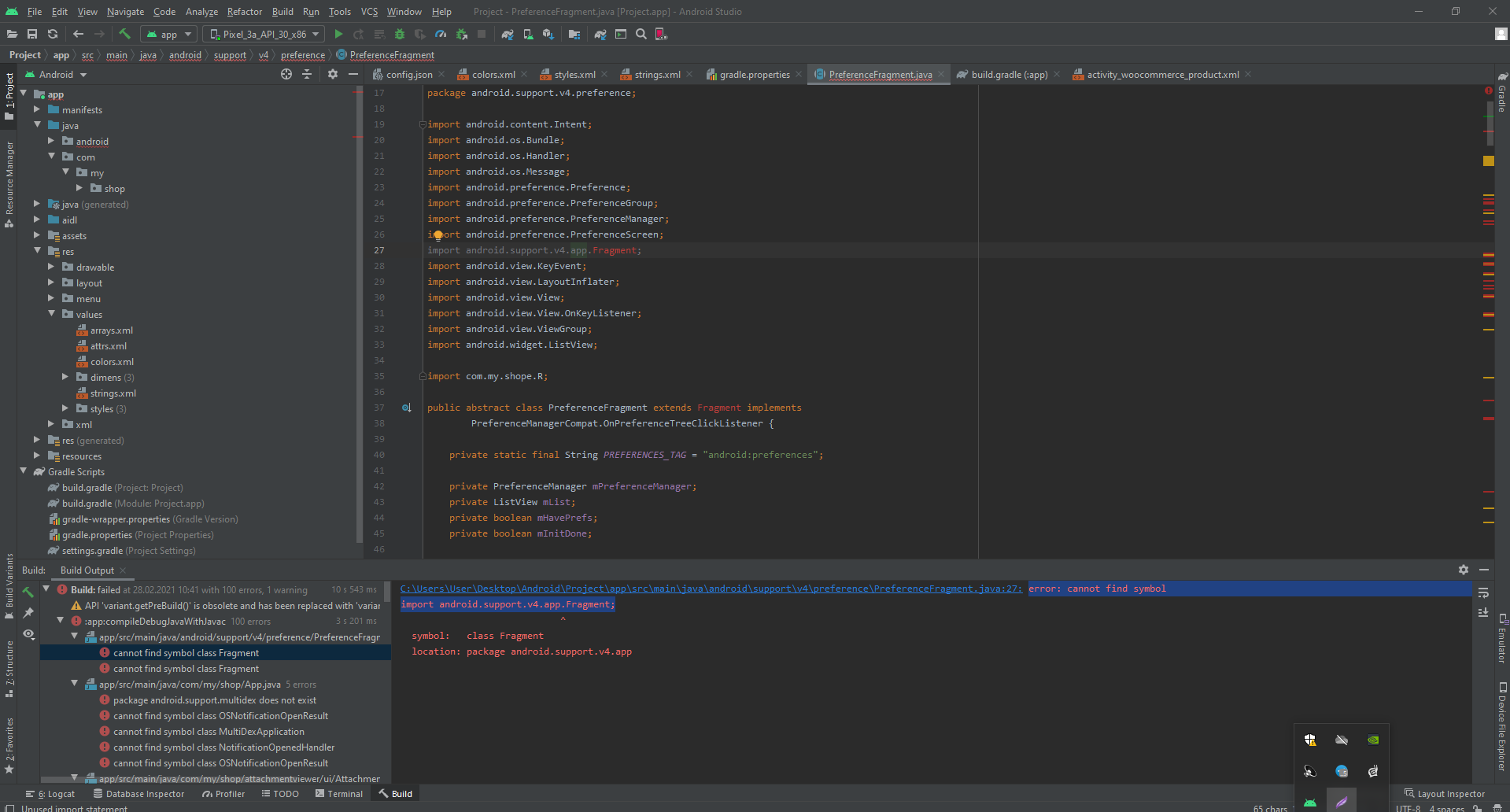Toggle Gradle panel on right edge
1510x812 pixels.
pos(1502,93)
